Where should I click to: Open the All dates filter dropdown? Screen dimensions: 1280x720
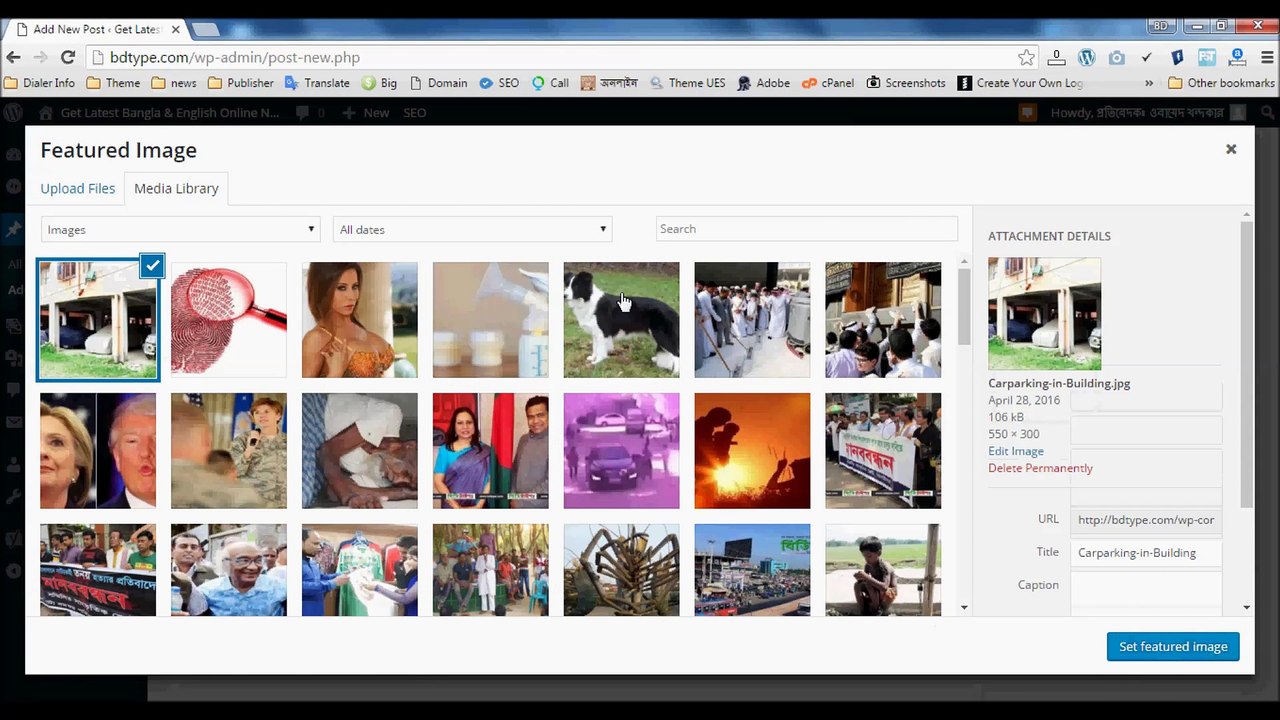(x=472, y=230)
